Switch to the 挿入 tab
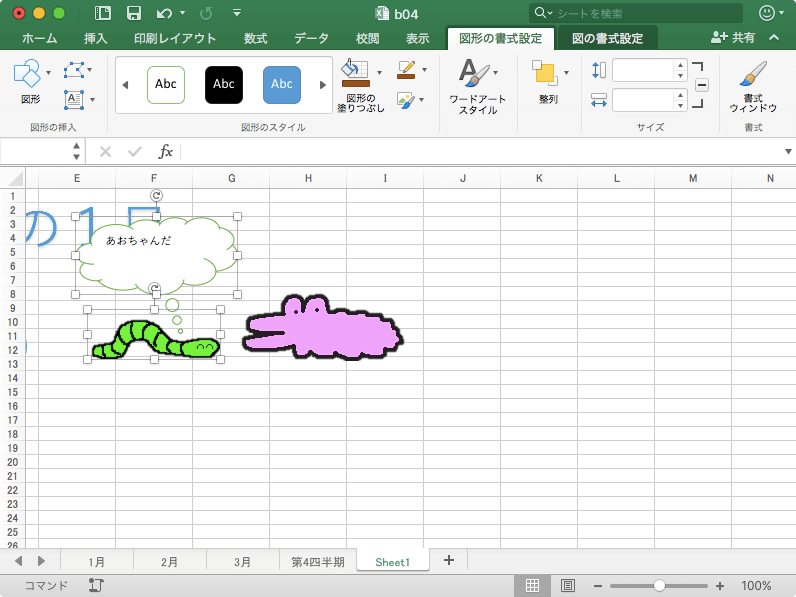796x597 pixels. pyautogui.click(x=95, y=38)
